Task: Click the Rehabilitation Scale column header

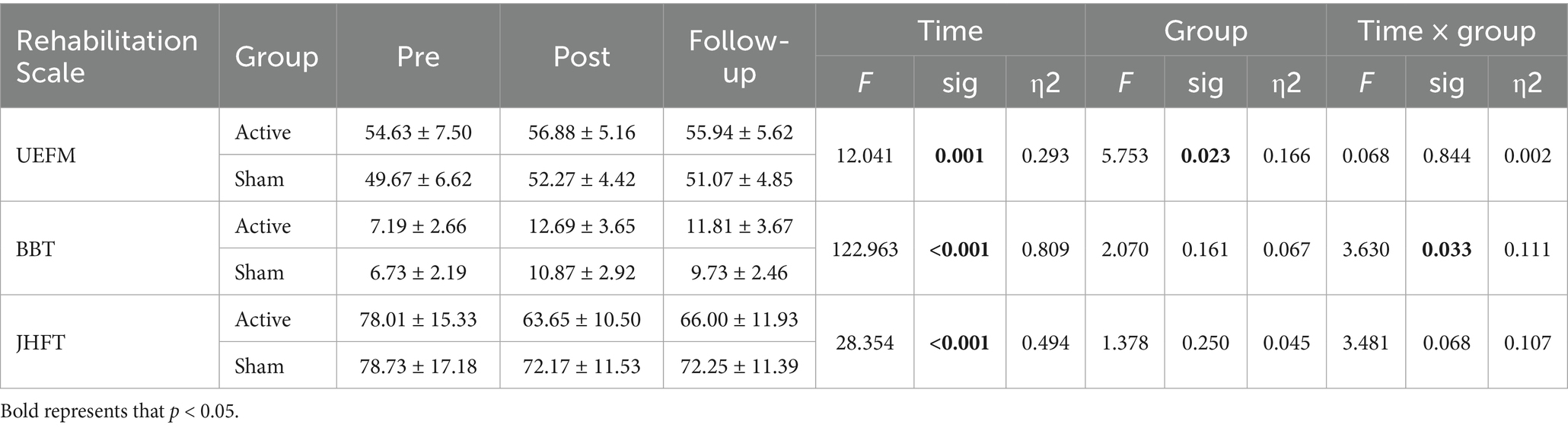Action: [107, 56]
